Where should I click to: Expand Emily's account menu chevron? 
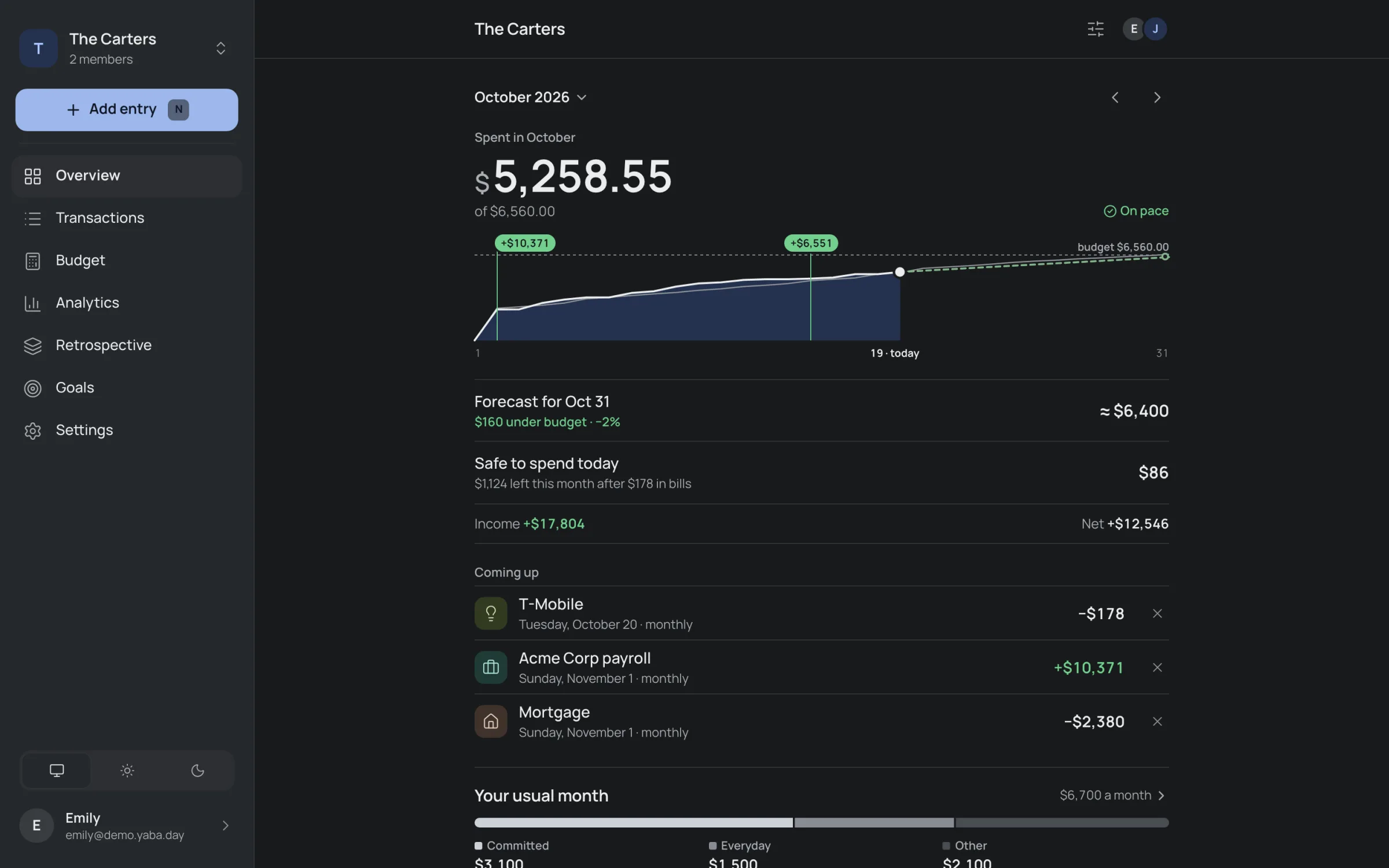pyautogui.click(x=225, y=826)
